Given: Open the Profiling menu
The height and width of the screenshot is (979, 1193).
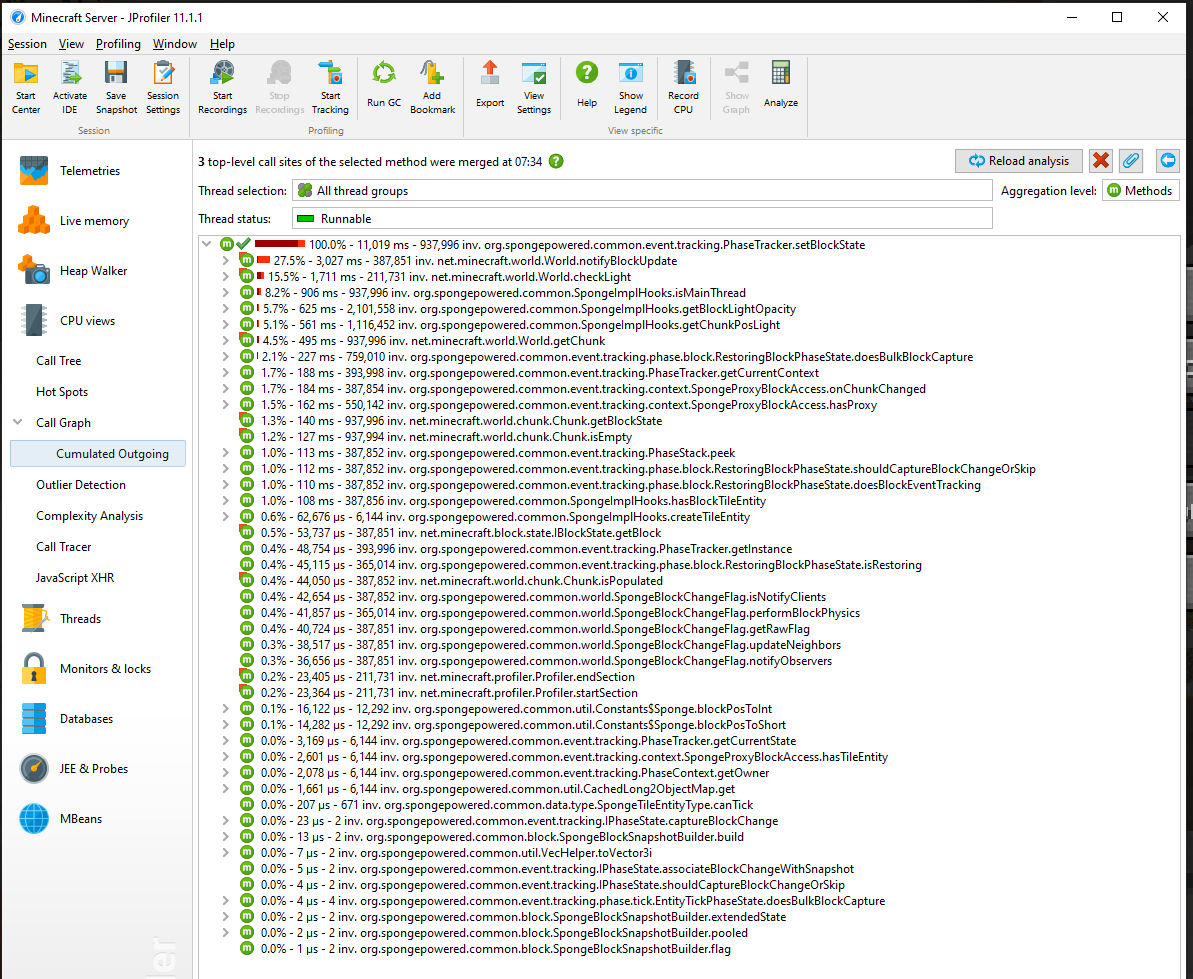Looking at the screenshot, I should 118,44.
